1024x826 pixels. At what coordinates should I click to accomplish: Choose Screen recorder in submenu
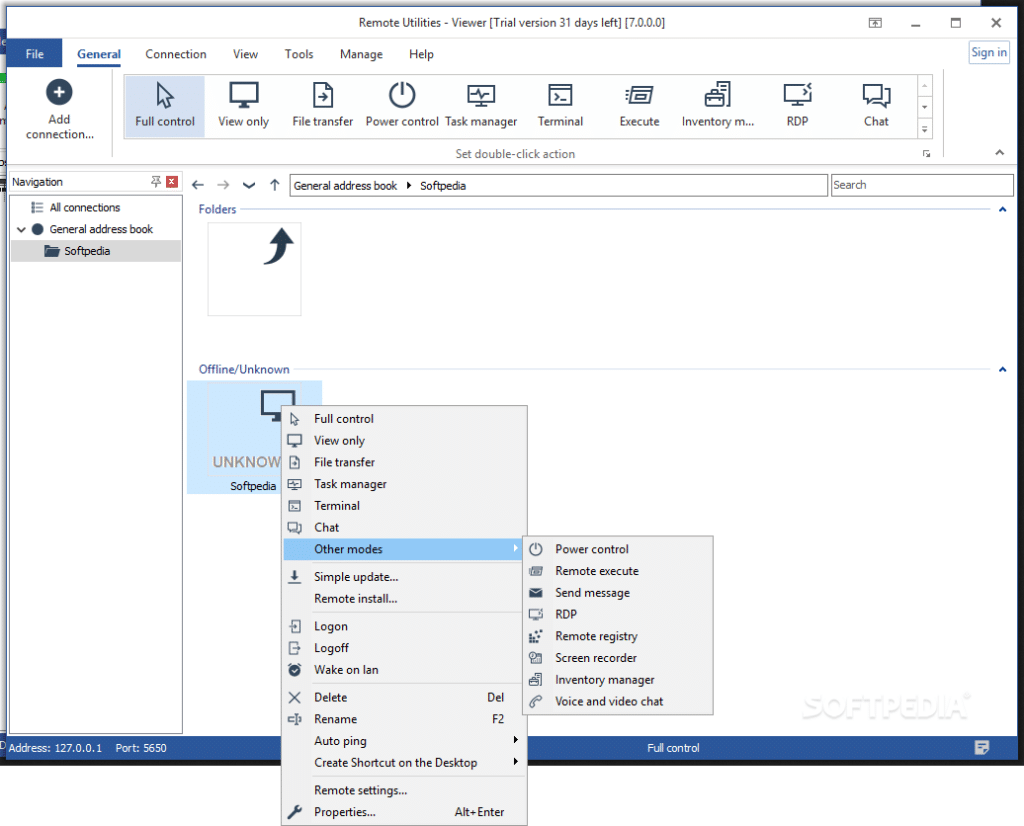618,658
